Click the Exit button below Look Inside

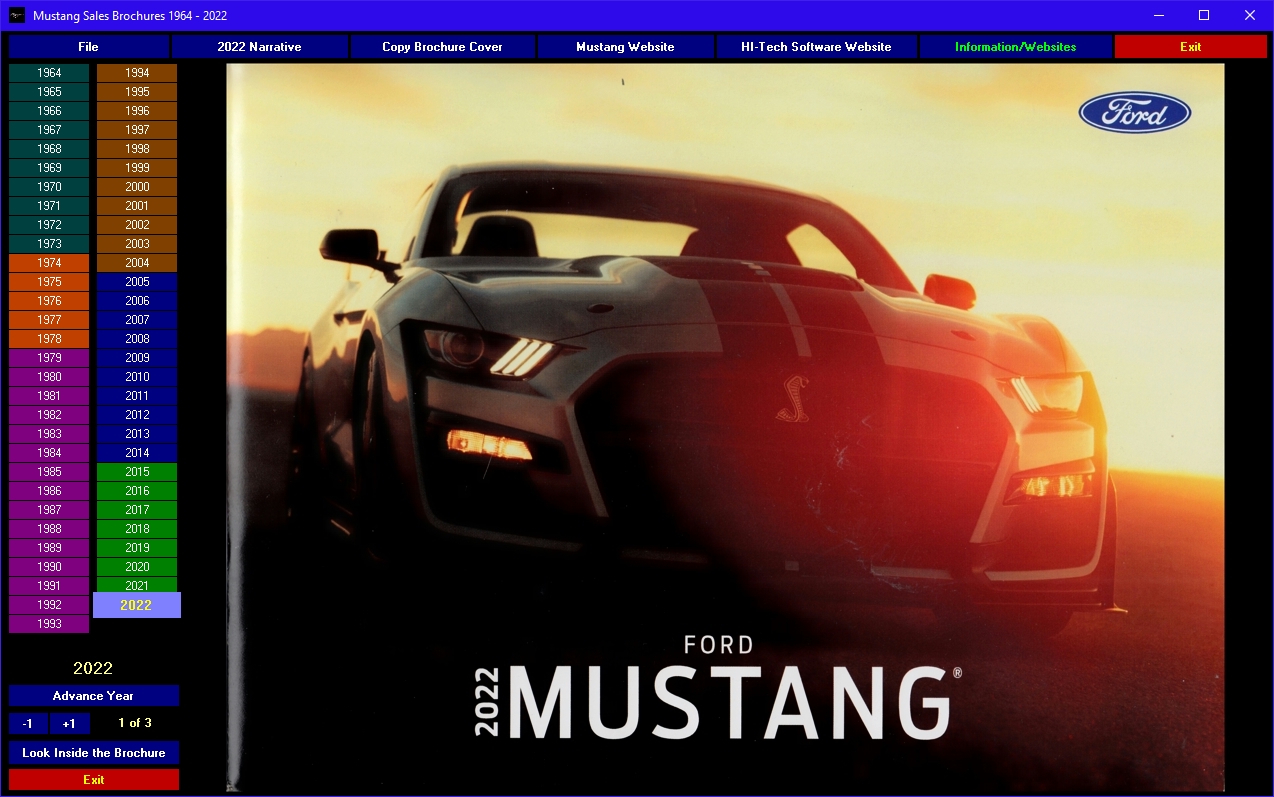(94, 780)
